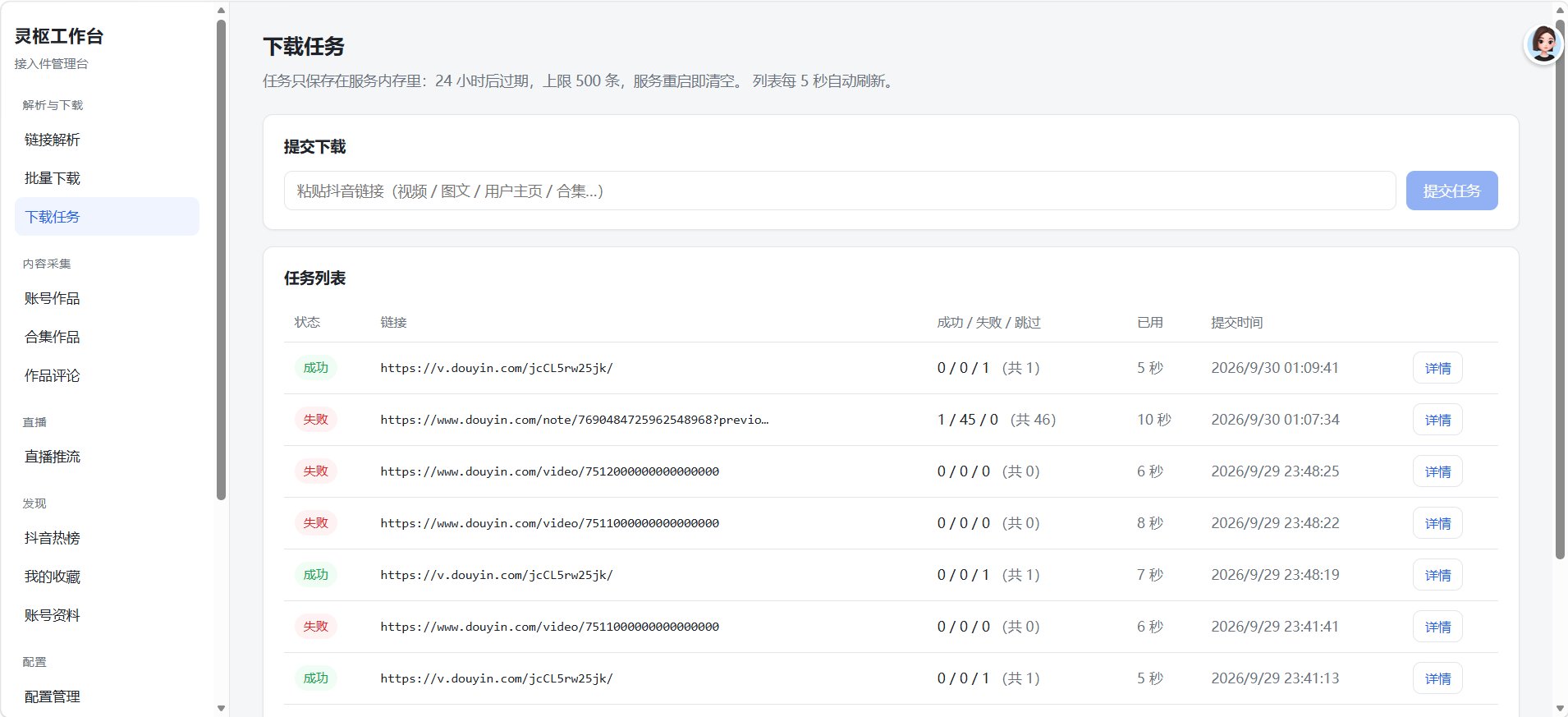This screenshot has height=717, width=1568.
Task: Go to 批量下载 page
Action: [x=107, y=178]
